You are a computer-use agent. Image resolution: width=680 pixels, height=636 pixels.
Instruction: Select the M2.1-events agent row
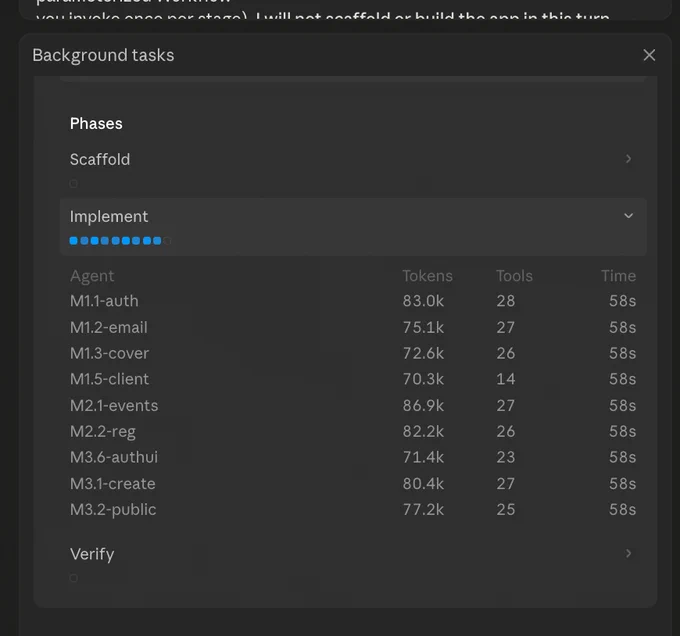(353, 405)
